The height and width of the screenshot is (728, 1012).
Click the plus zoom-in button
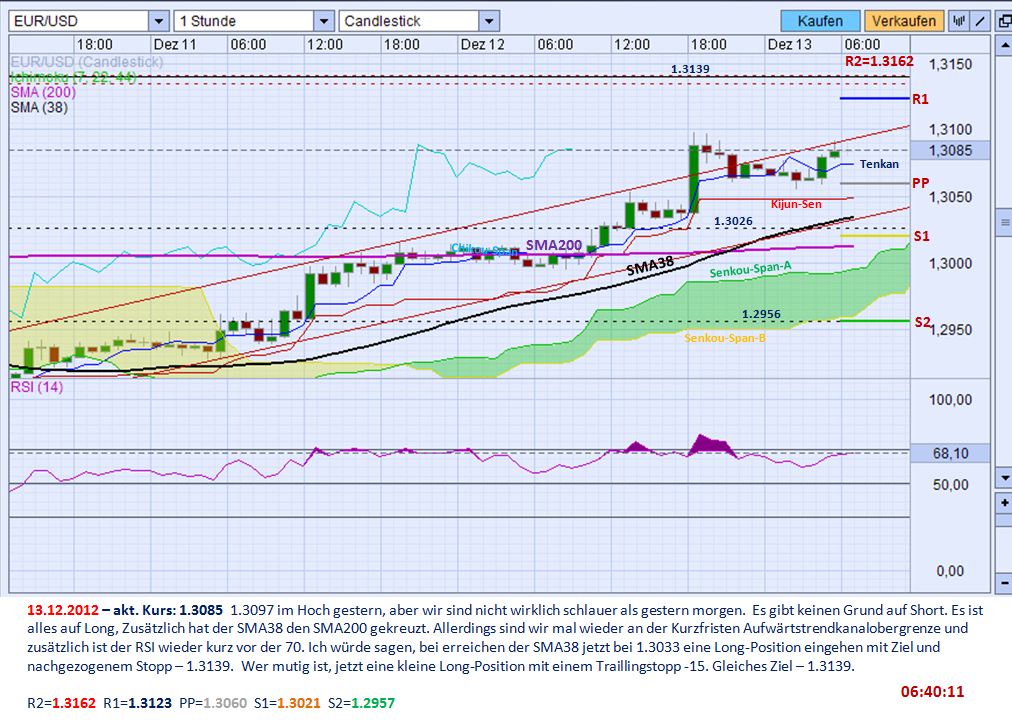coord(1004,502)
